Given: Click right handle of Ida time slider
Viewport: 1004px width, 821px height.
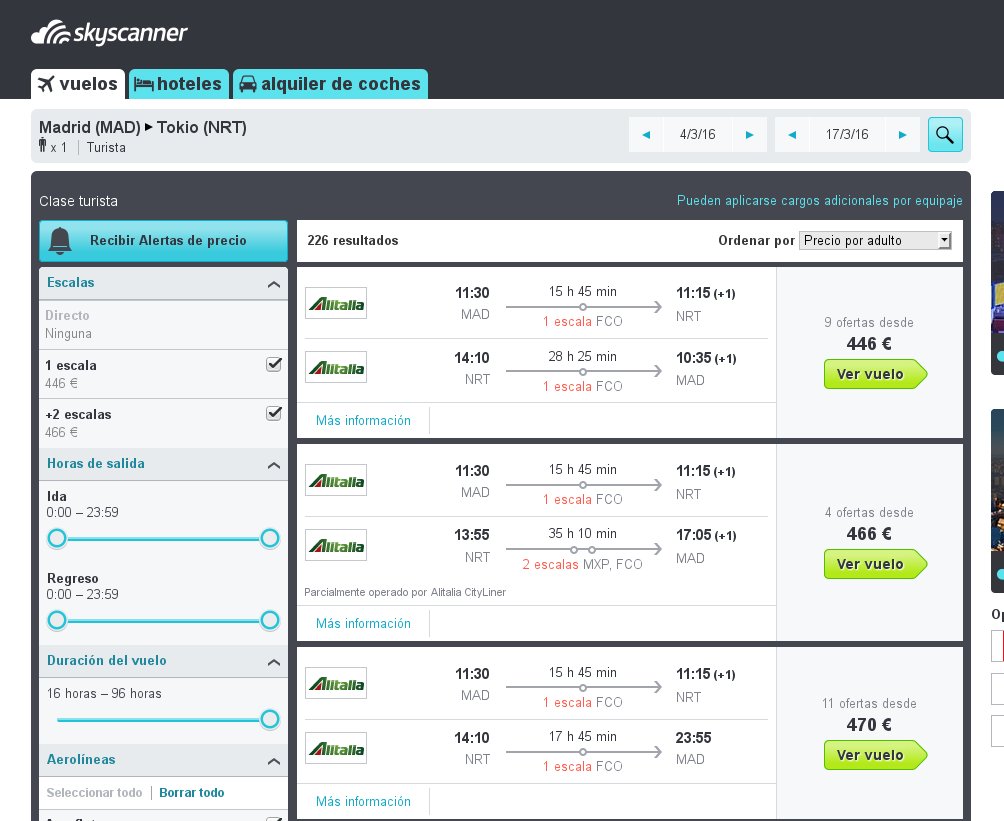Looking at the screenshot, I should pyautogui.click(x=270, y=539).
